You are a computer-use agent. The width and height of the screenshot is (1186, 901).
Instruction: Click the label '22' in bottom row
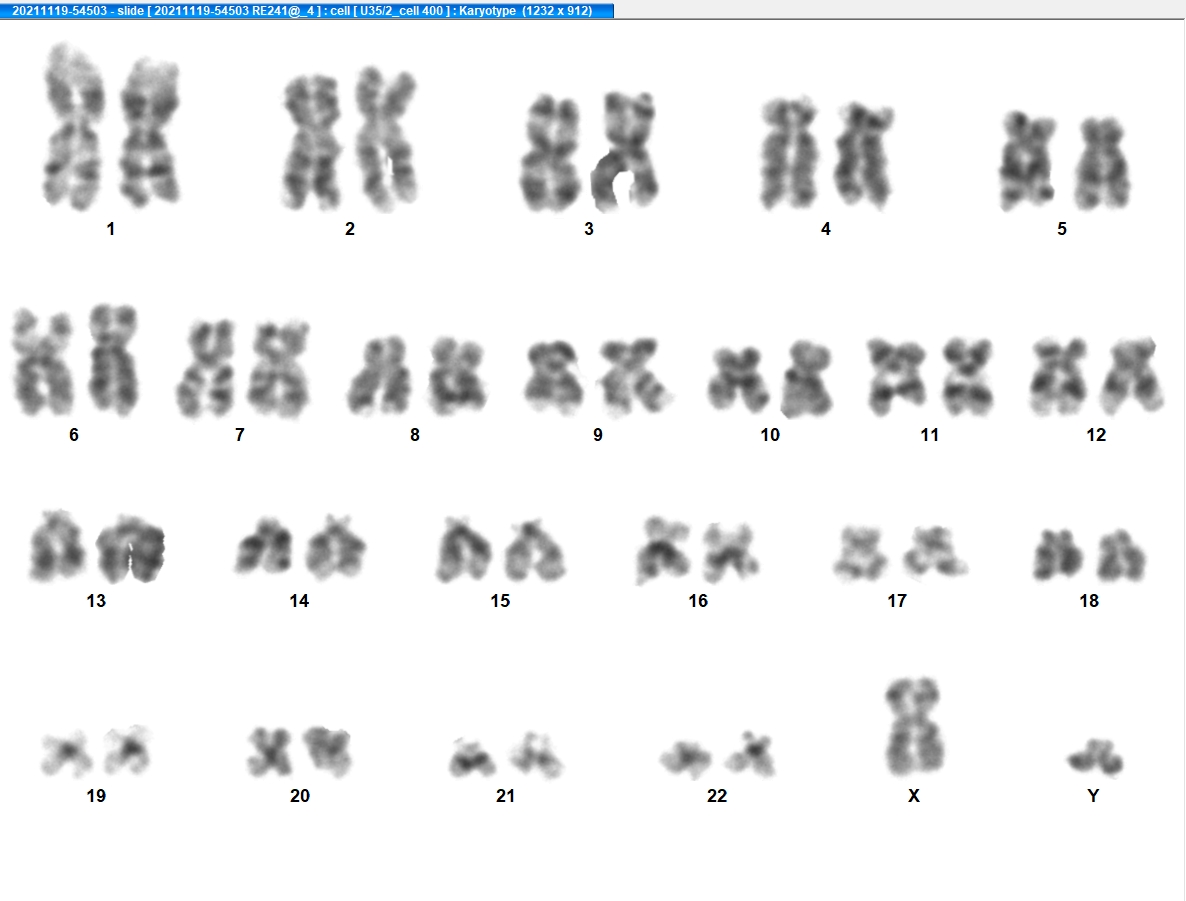click(717, 796)
